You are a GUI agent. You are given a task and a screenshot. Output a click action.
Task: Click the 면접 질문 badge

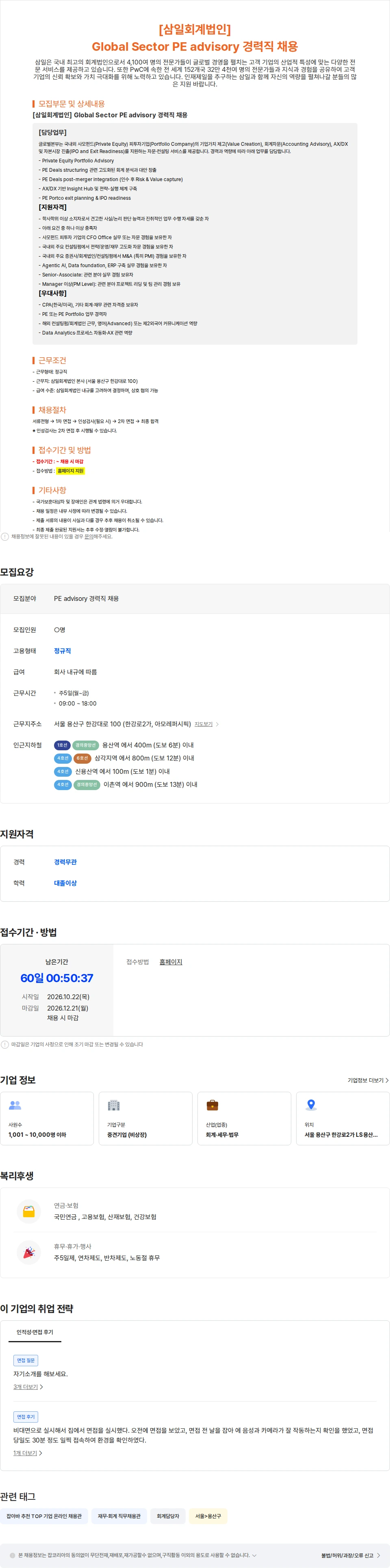(26, 1361)
